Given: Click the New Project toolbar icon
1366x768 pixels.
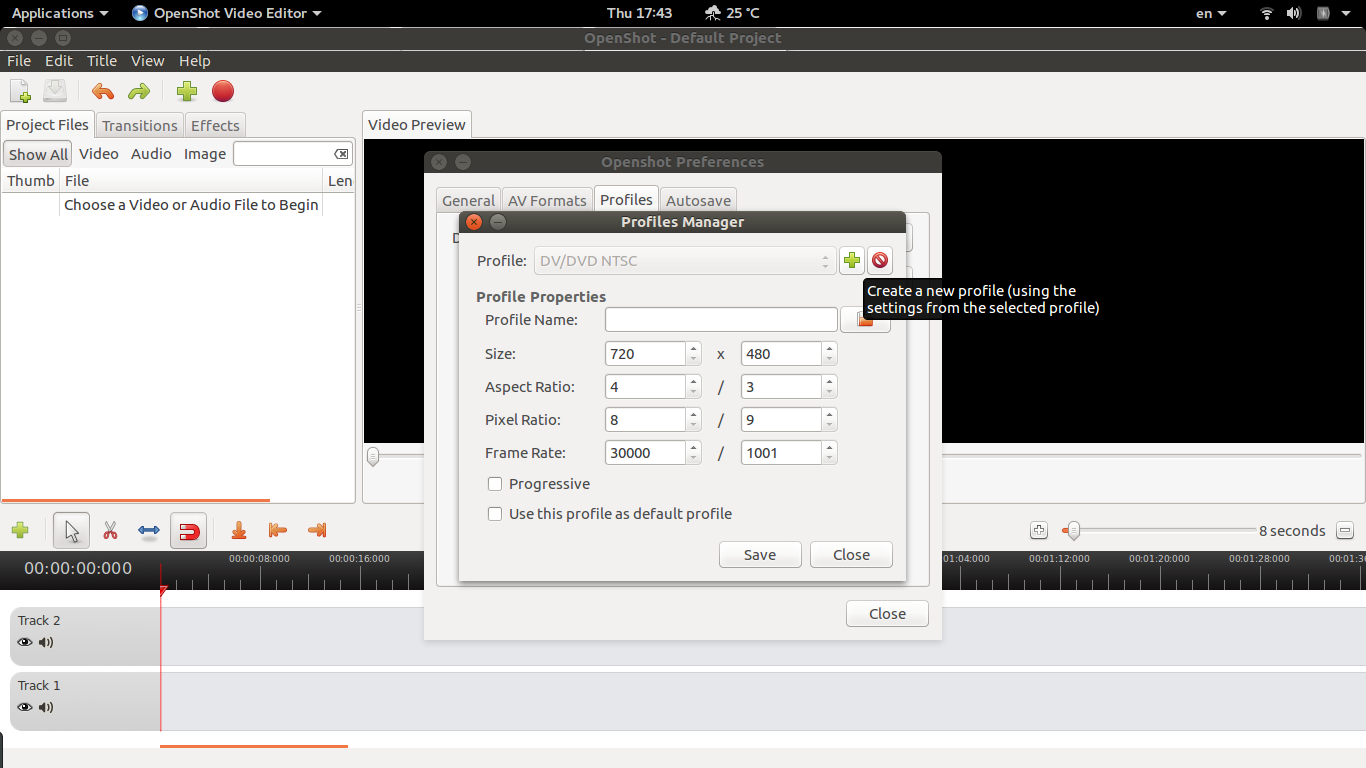Looking at the screenshot, I should [x=20, y=92].
